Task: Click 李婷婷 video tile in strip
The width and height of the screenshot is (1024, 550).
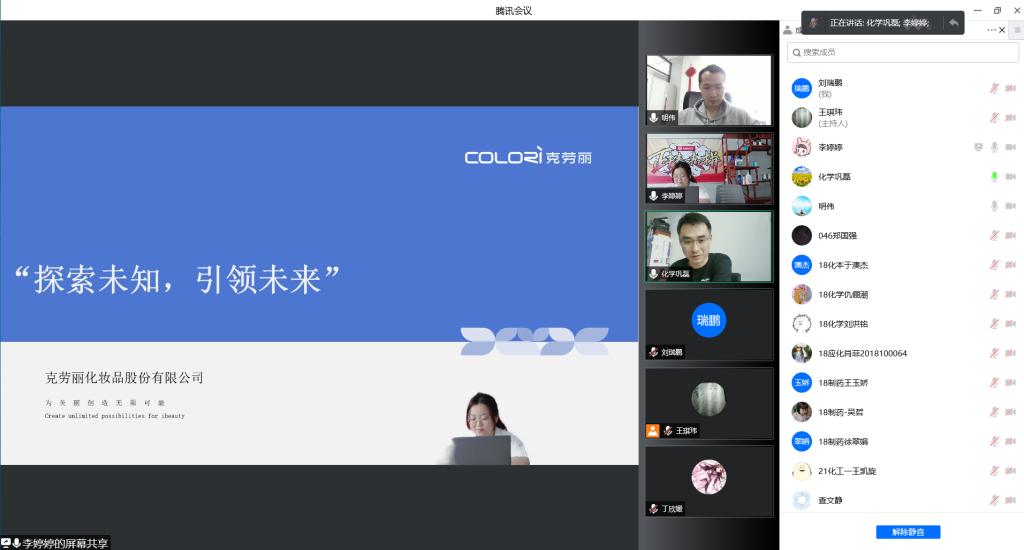Action: (x=709, y=168)
